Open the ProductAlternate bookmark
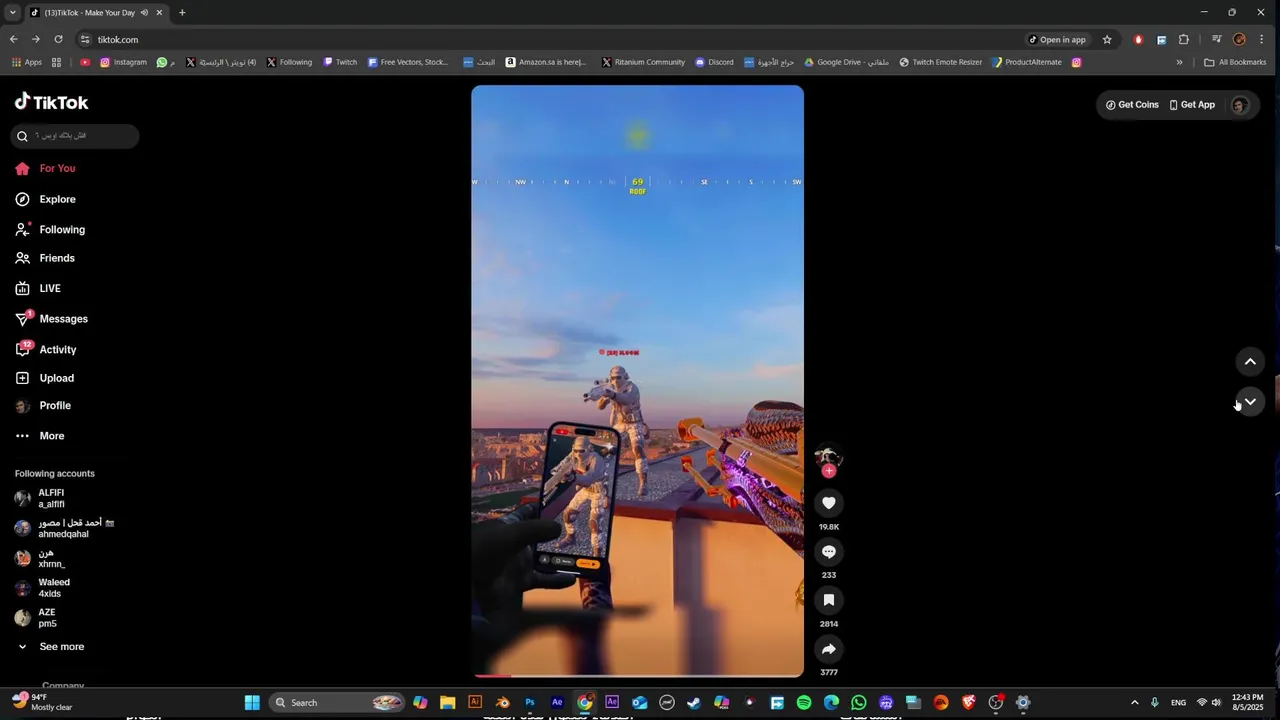Screen dimensions: 1280x720 tap(1026, 62)
